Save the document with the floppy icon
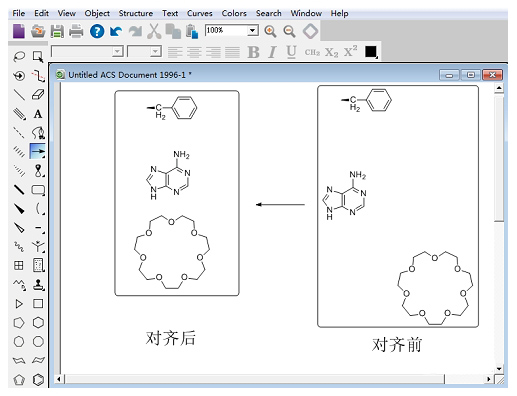The image size is (517, 396). point(57,31)
